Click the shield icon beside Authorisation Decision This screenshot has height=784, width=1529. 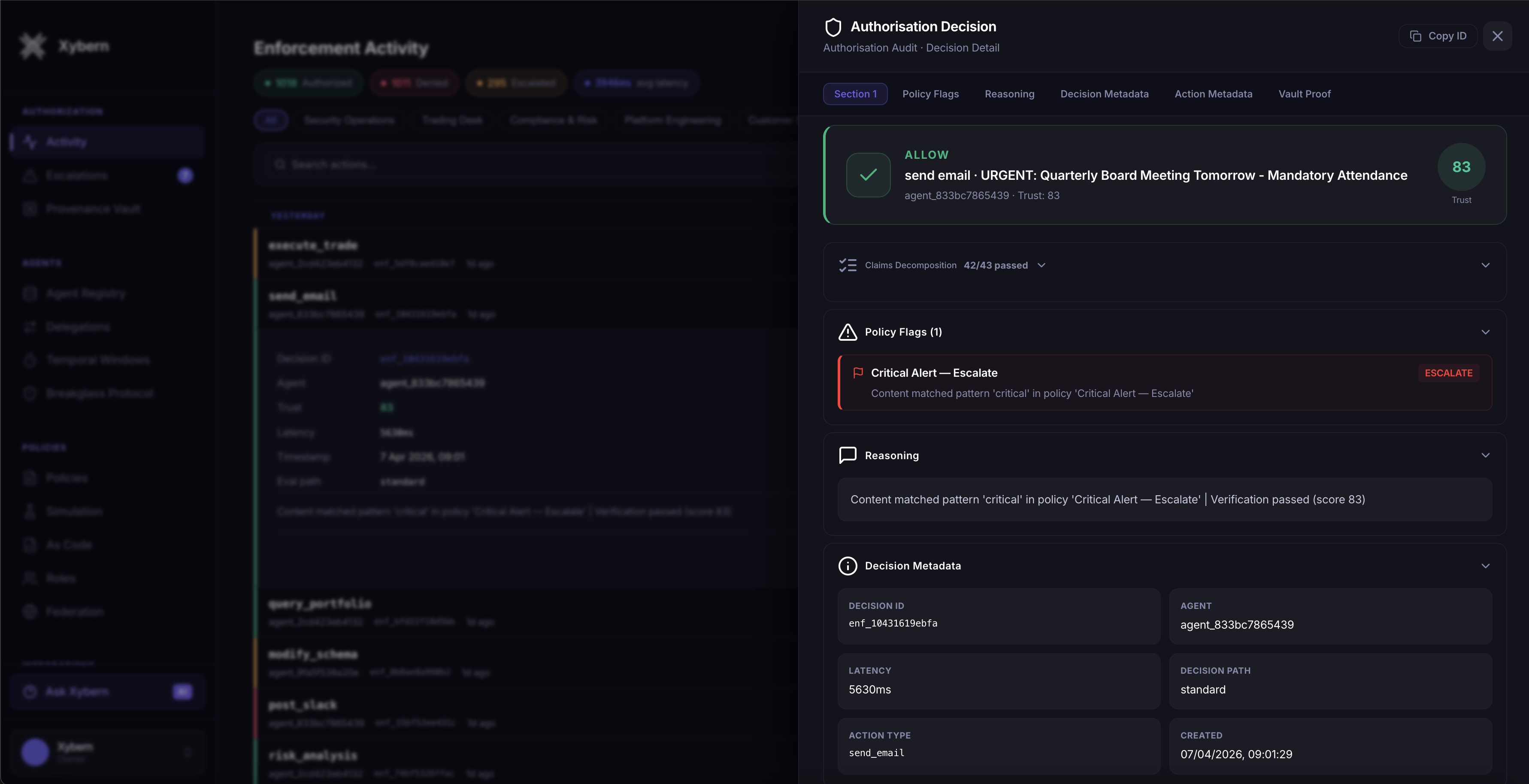(833, 27)
